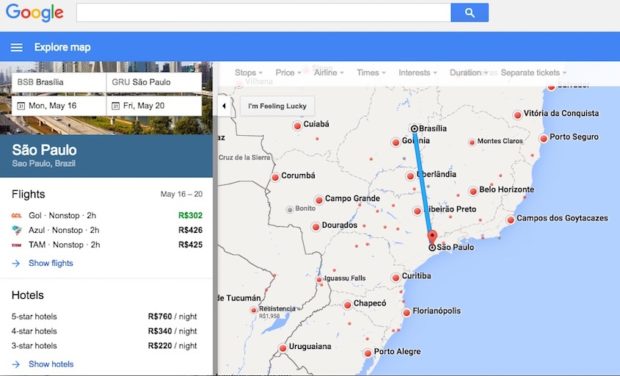Open the hamburger menu icon

pyautogui.click(x=17, y=47)
